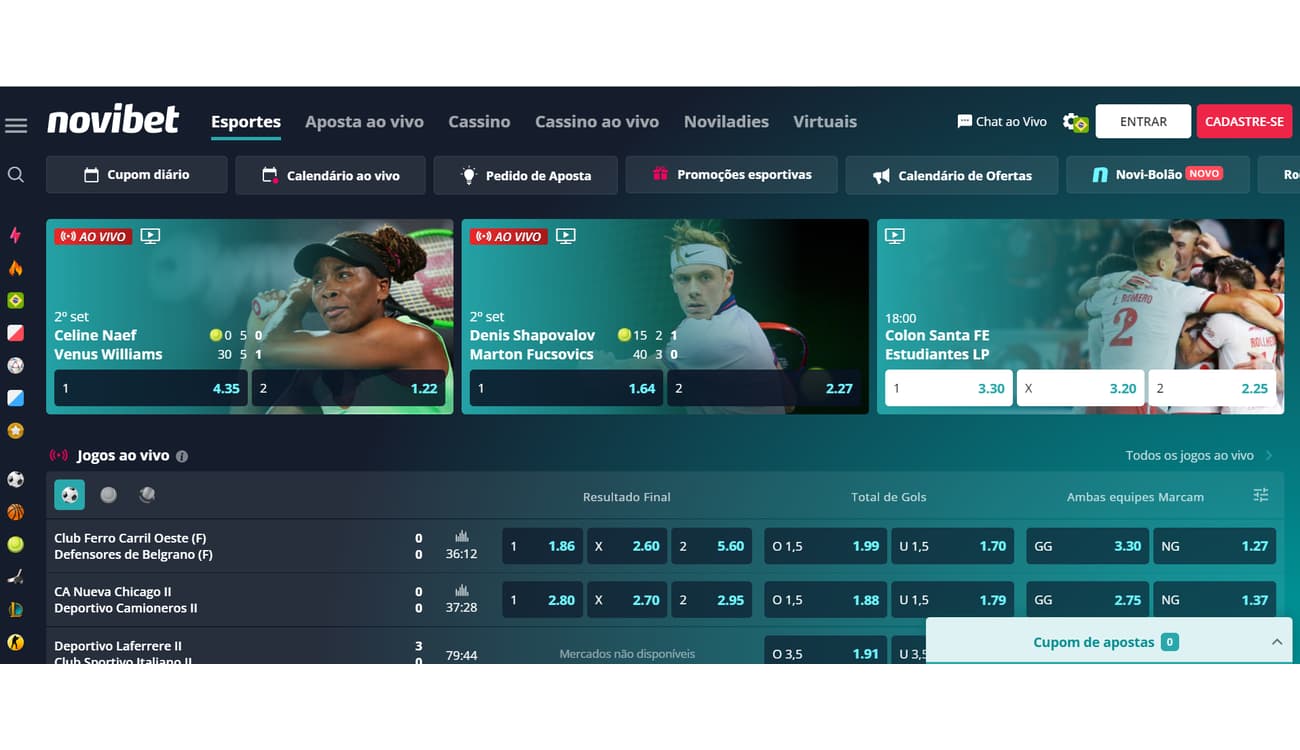Select the hockey stick sidebar icon
This screenshot has width=1300, height=750.
[x=15, y=577]
